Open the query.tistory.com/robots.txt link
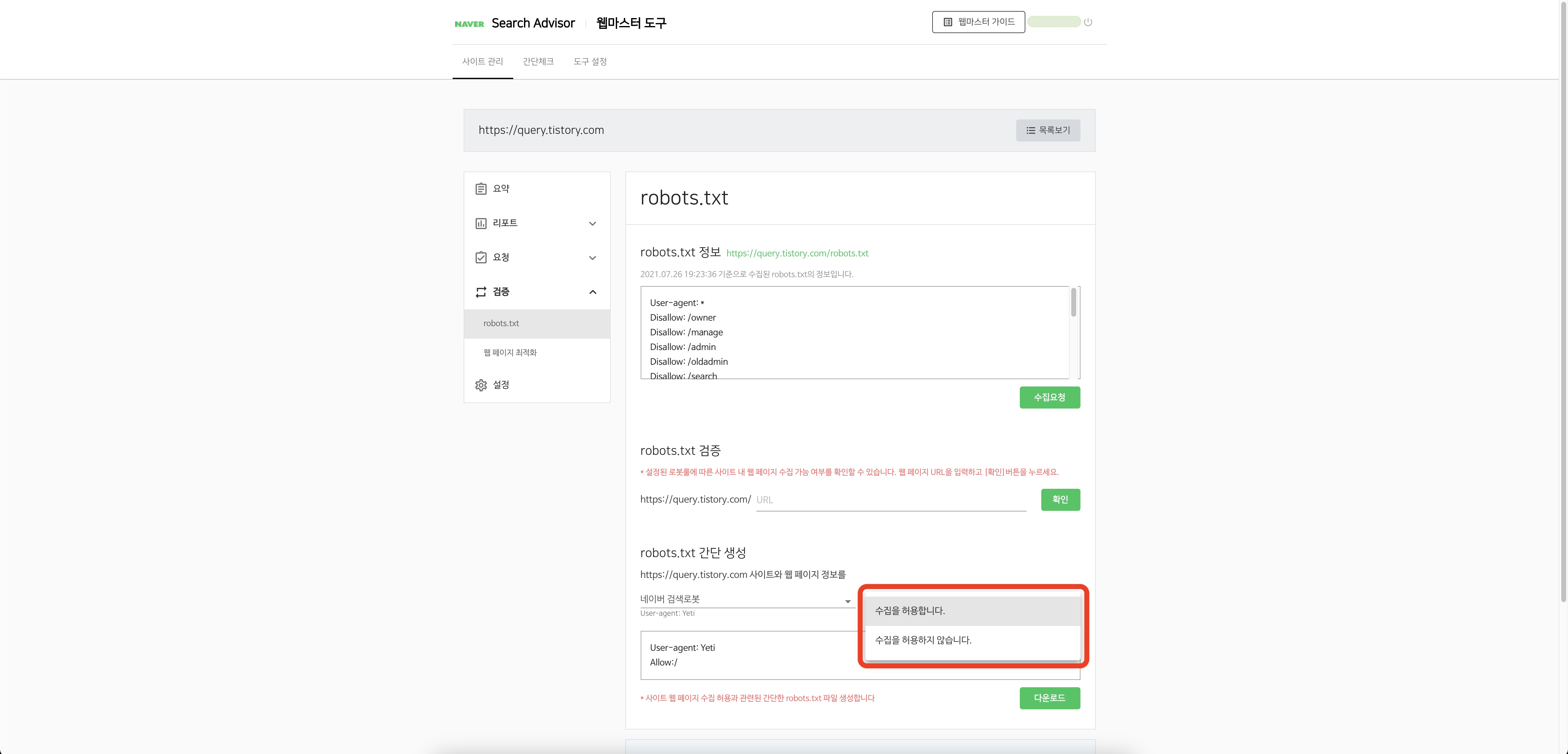This screenshot has width=1568, height=754. coord(797,253)
